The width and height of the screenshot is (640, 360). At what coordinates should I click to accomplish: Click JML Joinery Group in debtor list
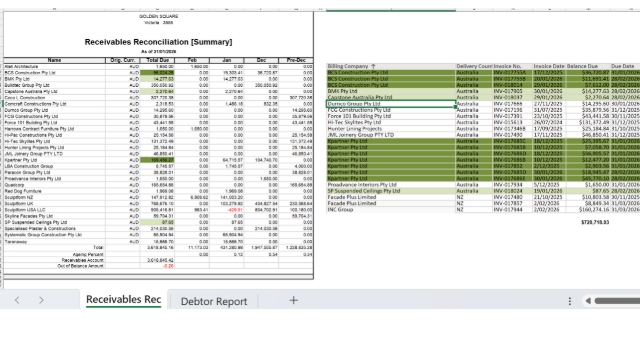click(x=391, y=135)
